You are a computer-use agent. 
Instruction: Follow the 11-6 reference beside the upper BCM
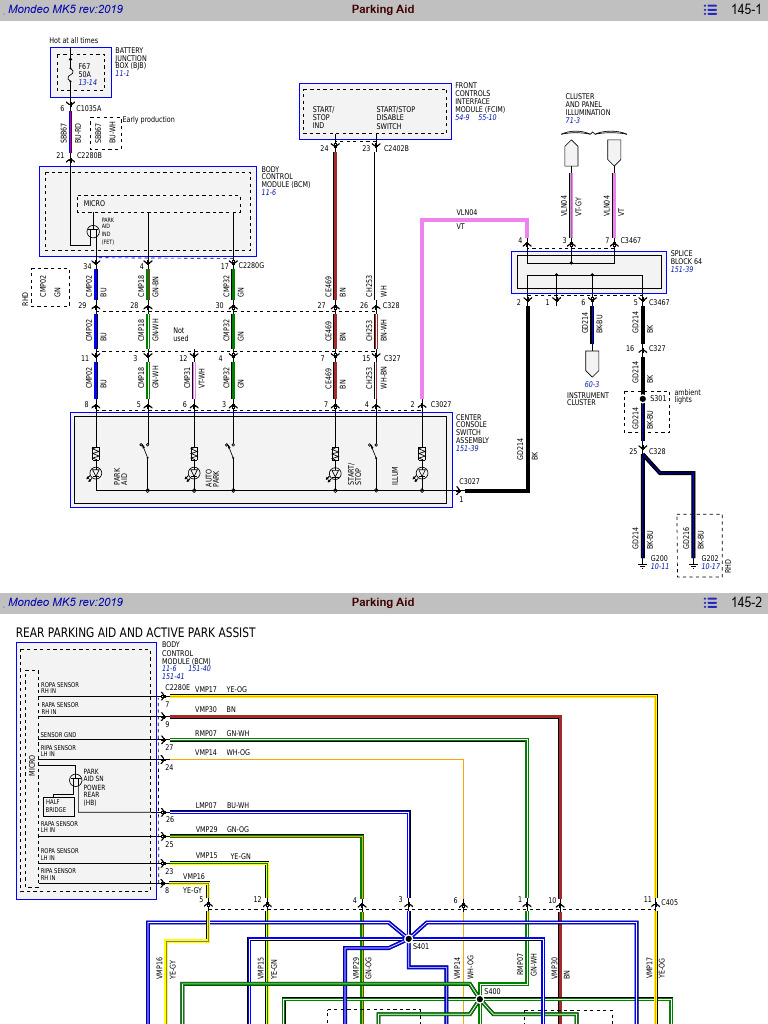[268, 193]
